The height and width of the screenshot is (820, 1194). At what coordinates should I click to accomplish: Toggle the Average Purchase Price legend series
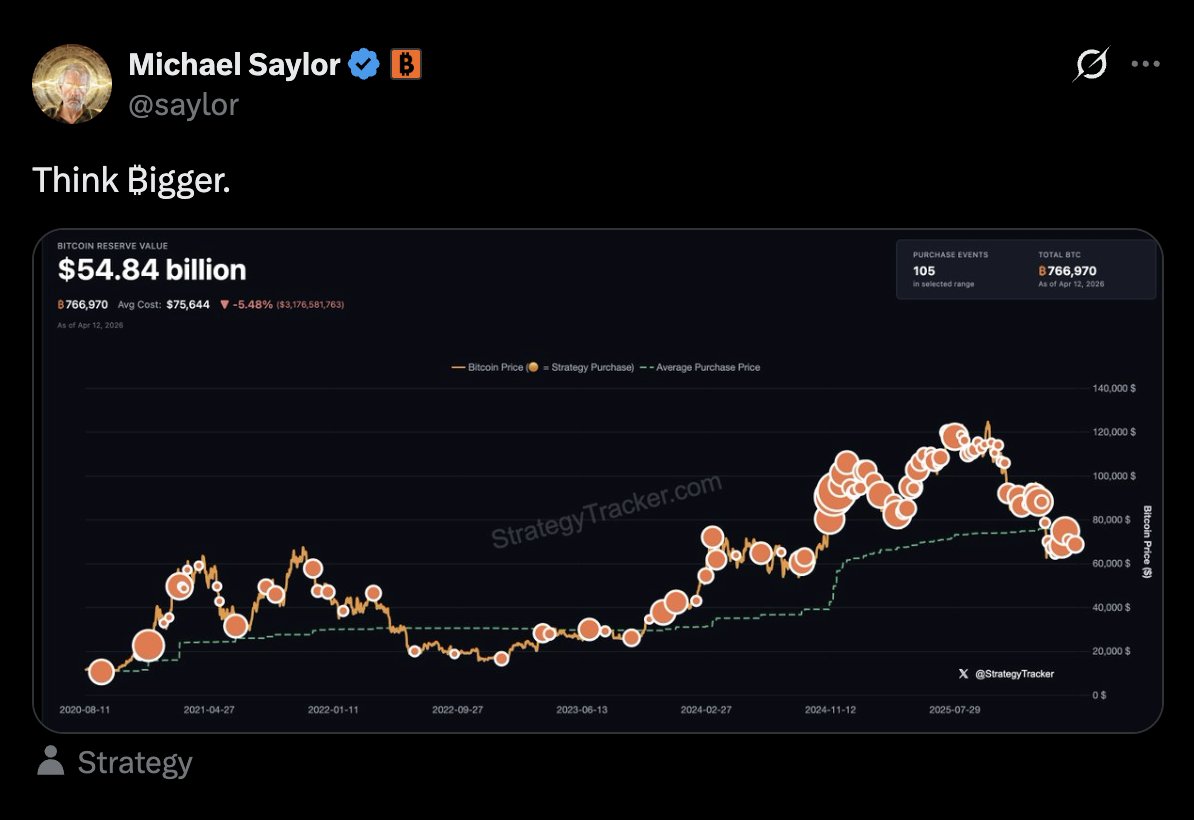tap(700, 367)
